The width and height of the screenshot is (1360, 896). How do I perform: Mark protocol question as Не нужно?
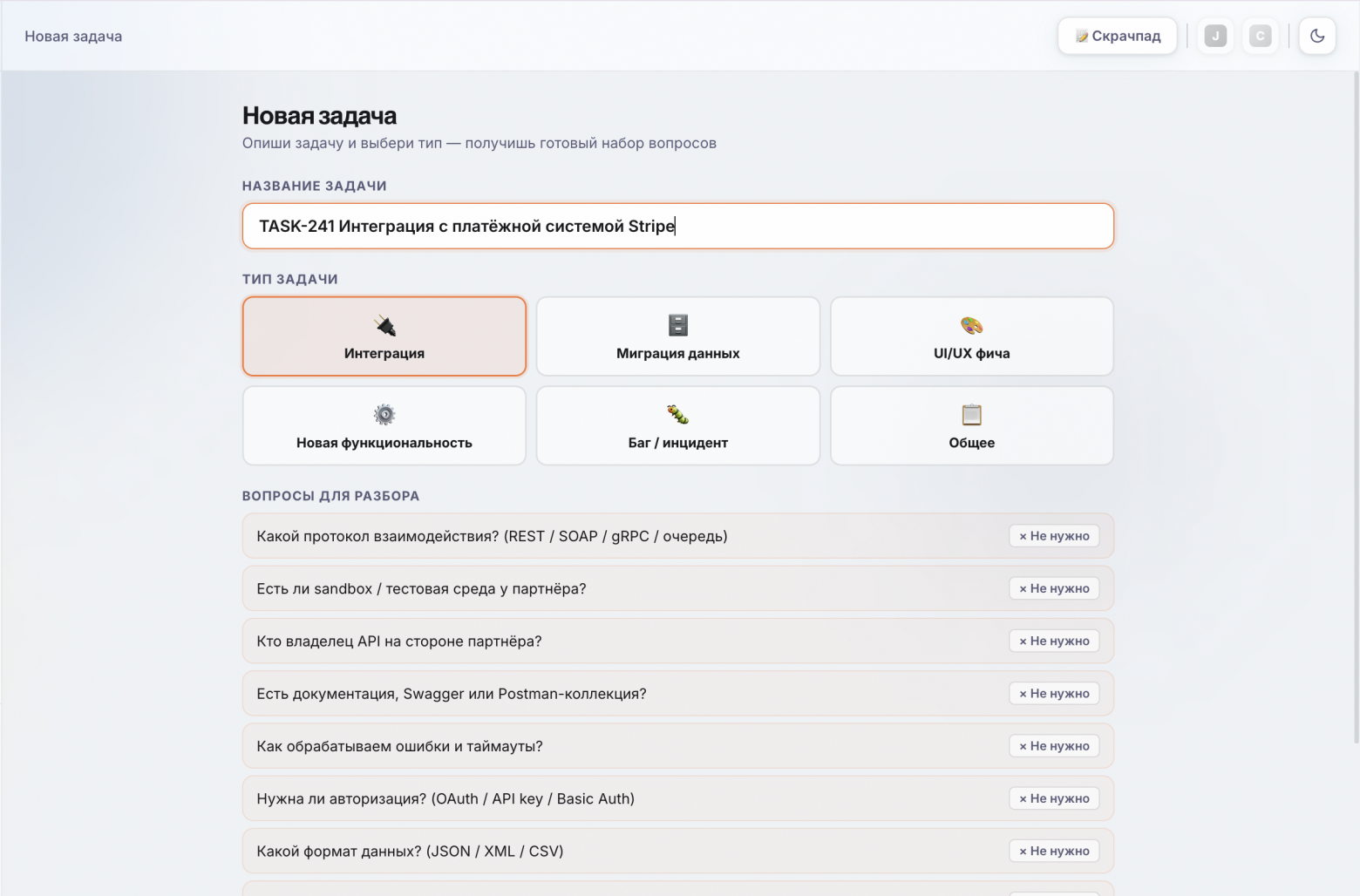pos(1054,536)
